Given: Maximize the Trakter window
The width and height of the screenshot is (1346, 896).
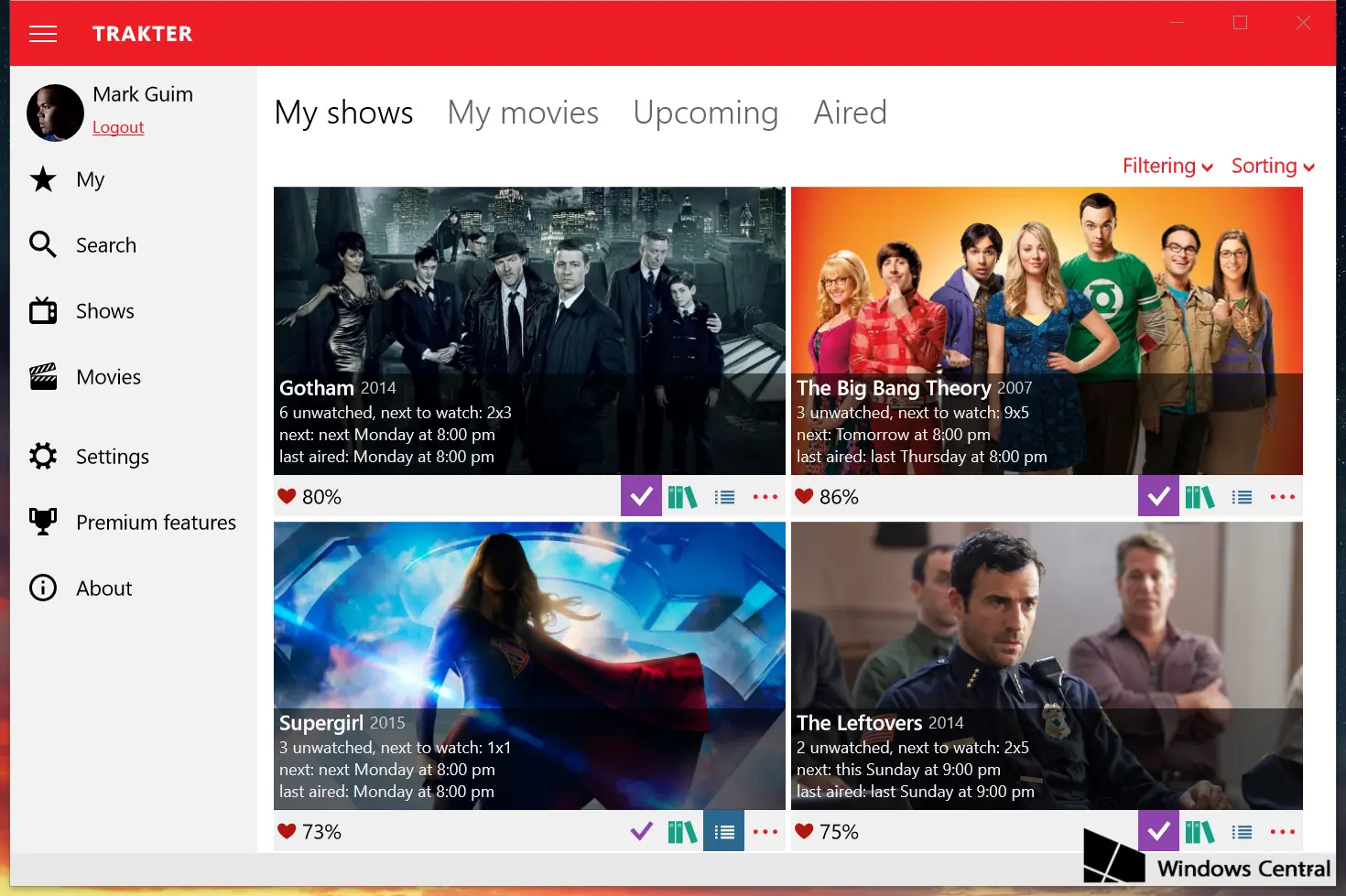Looking at the screenshot, I should 1240,23.
